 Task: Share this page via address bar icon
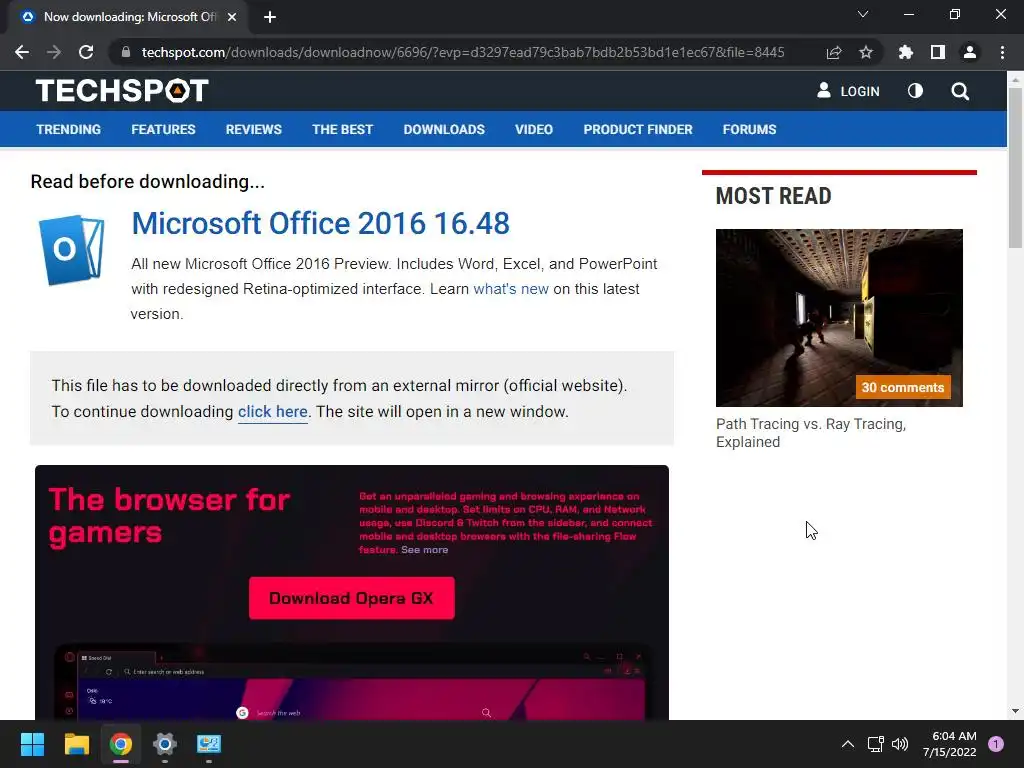[x=834, y=52]
